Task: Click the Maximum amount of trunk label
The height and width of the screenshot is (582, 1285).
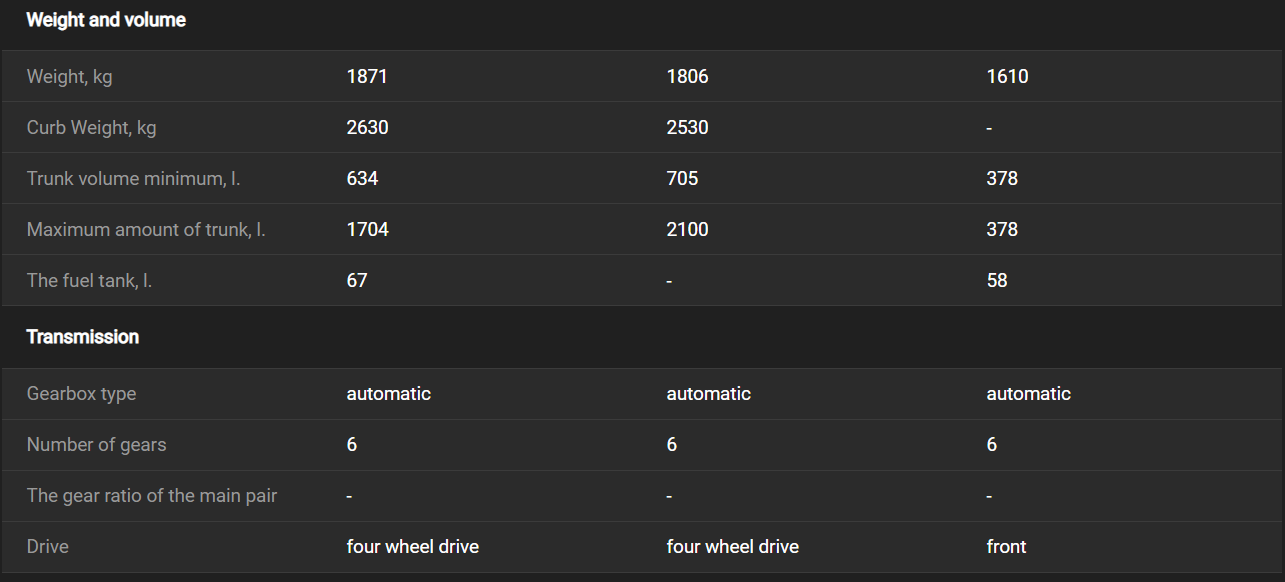Action: click(146, 230)
